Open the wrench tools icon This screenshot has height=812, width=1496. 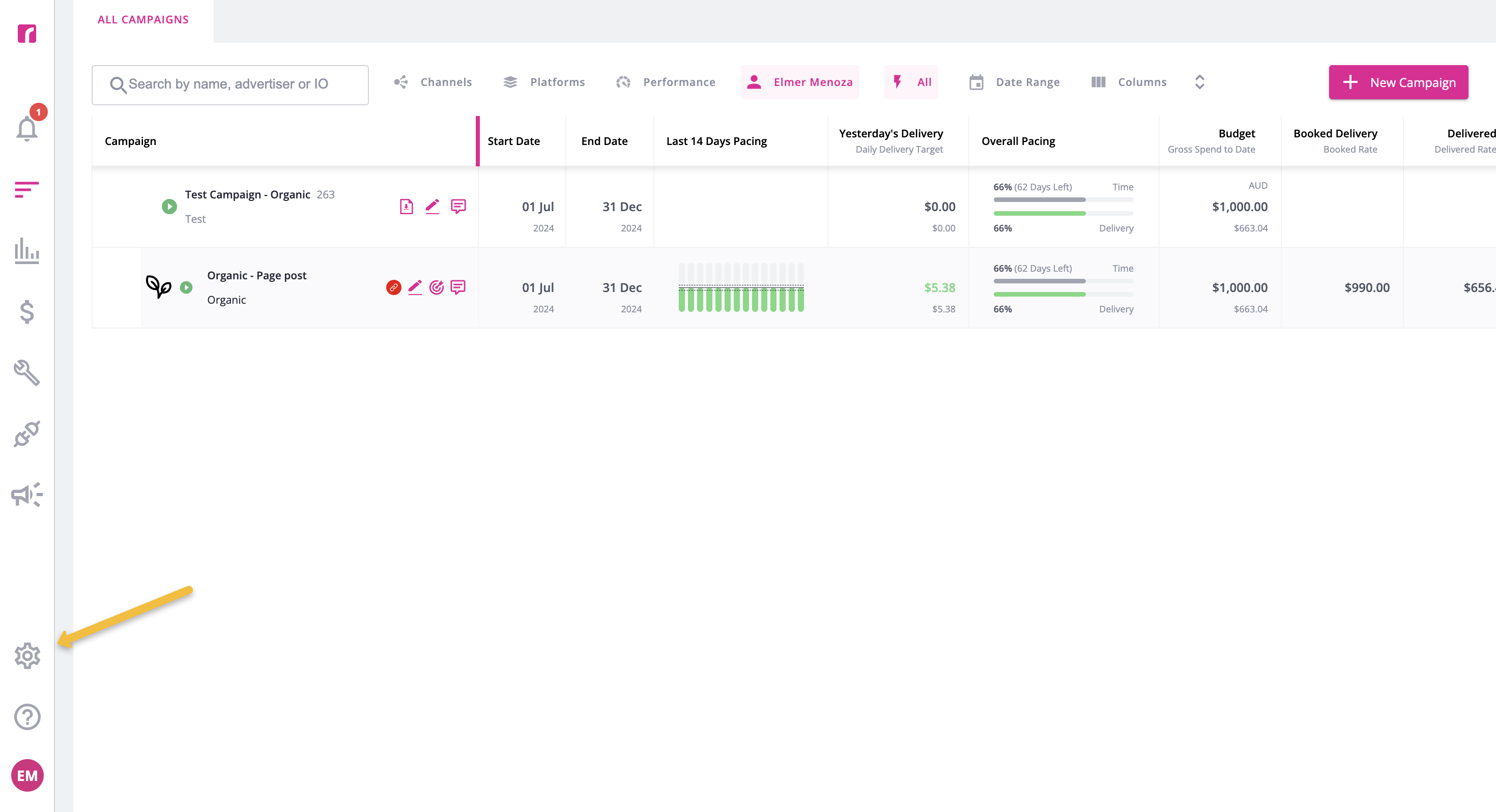[26, 373]
